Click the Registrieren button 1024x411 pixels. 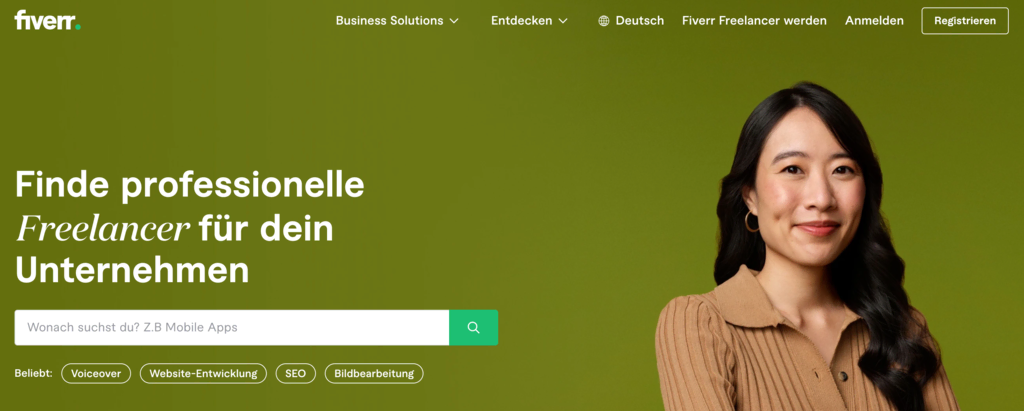pos(965,21)
